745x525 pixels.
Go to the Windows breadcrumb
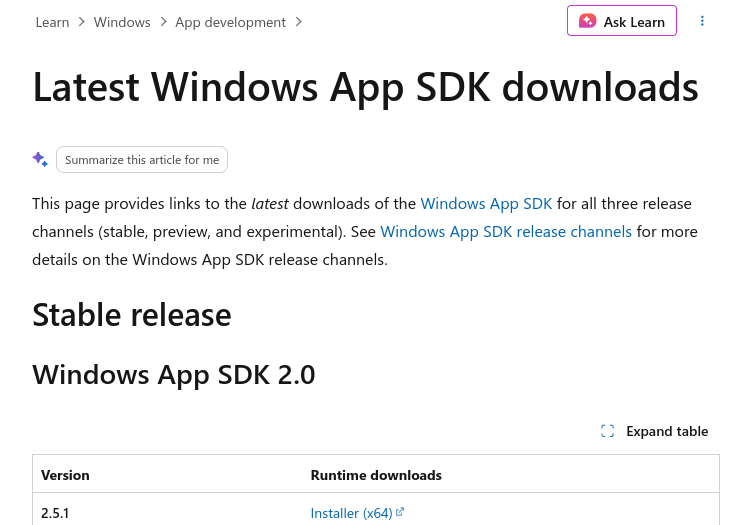coord(122,22)
